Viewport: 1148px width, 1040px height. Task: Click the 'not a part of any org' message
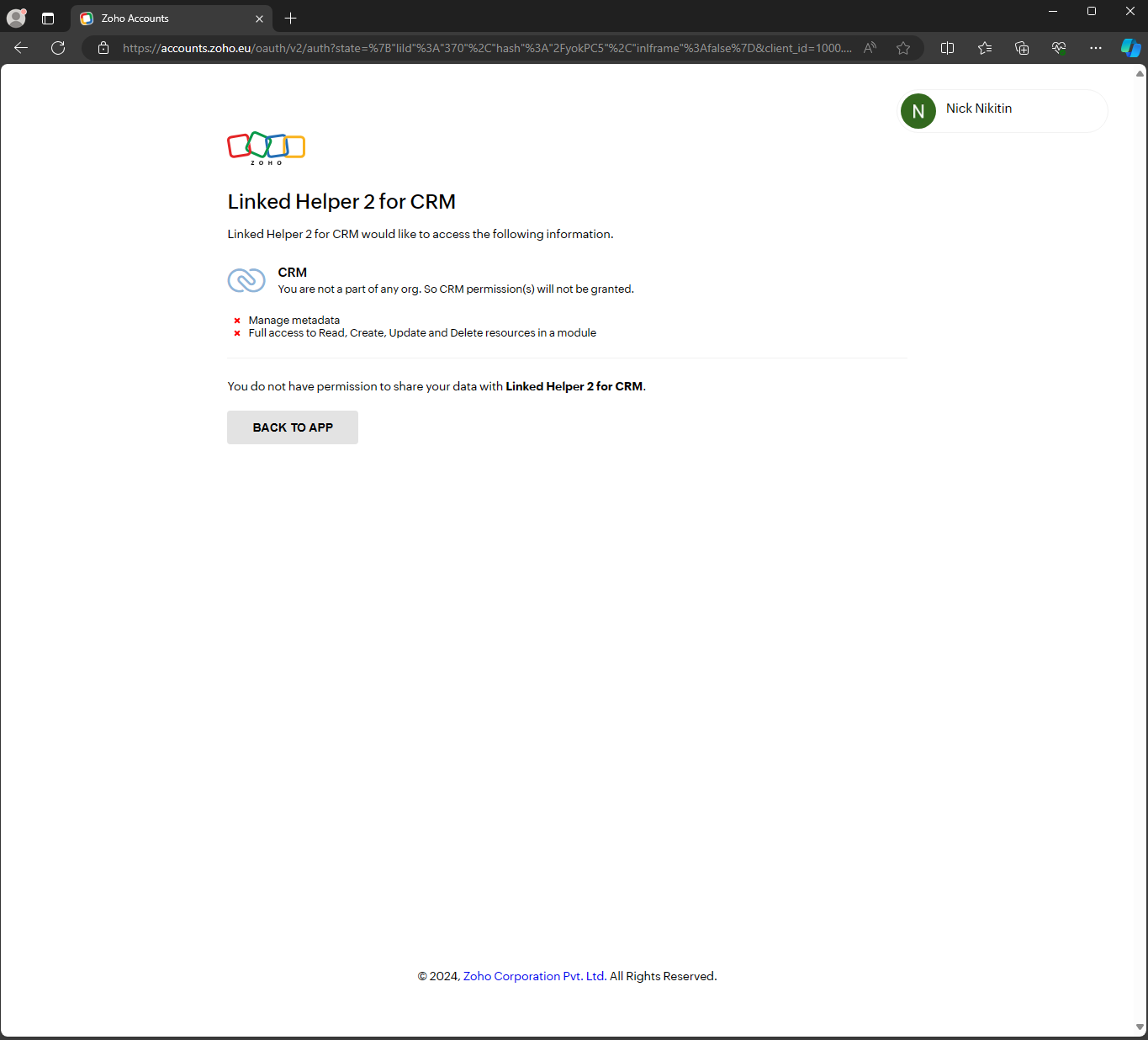click(456, 289)
